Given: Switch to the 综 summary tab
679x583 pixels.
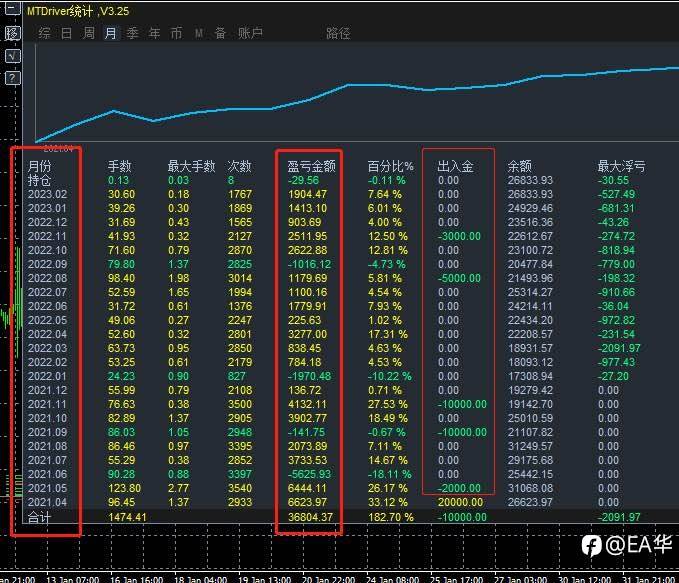Looking at the screenshot, I should pos(44,33).
